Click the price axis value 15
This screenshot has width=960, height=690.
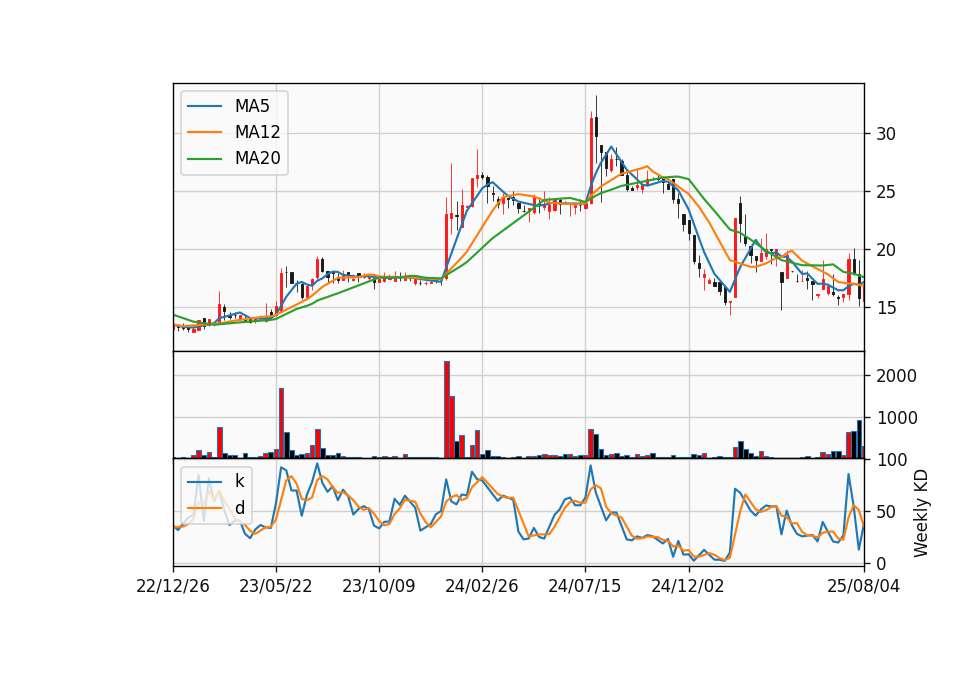click(886, 308)
